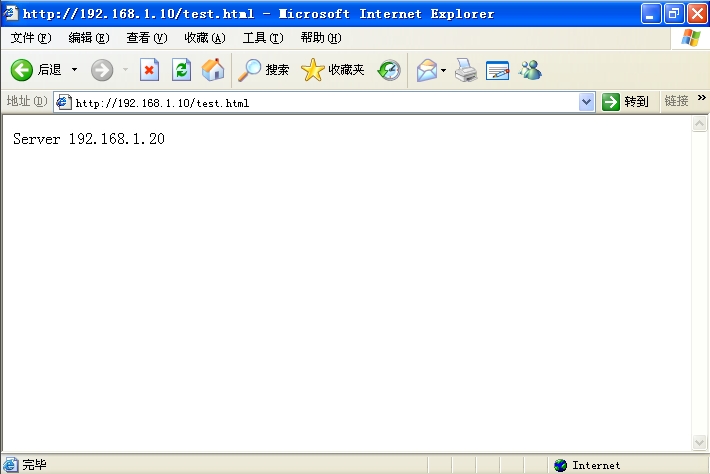Click the 转到 (Go) button
Viewport: 710px width, 474px height.
(626, 102)
